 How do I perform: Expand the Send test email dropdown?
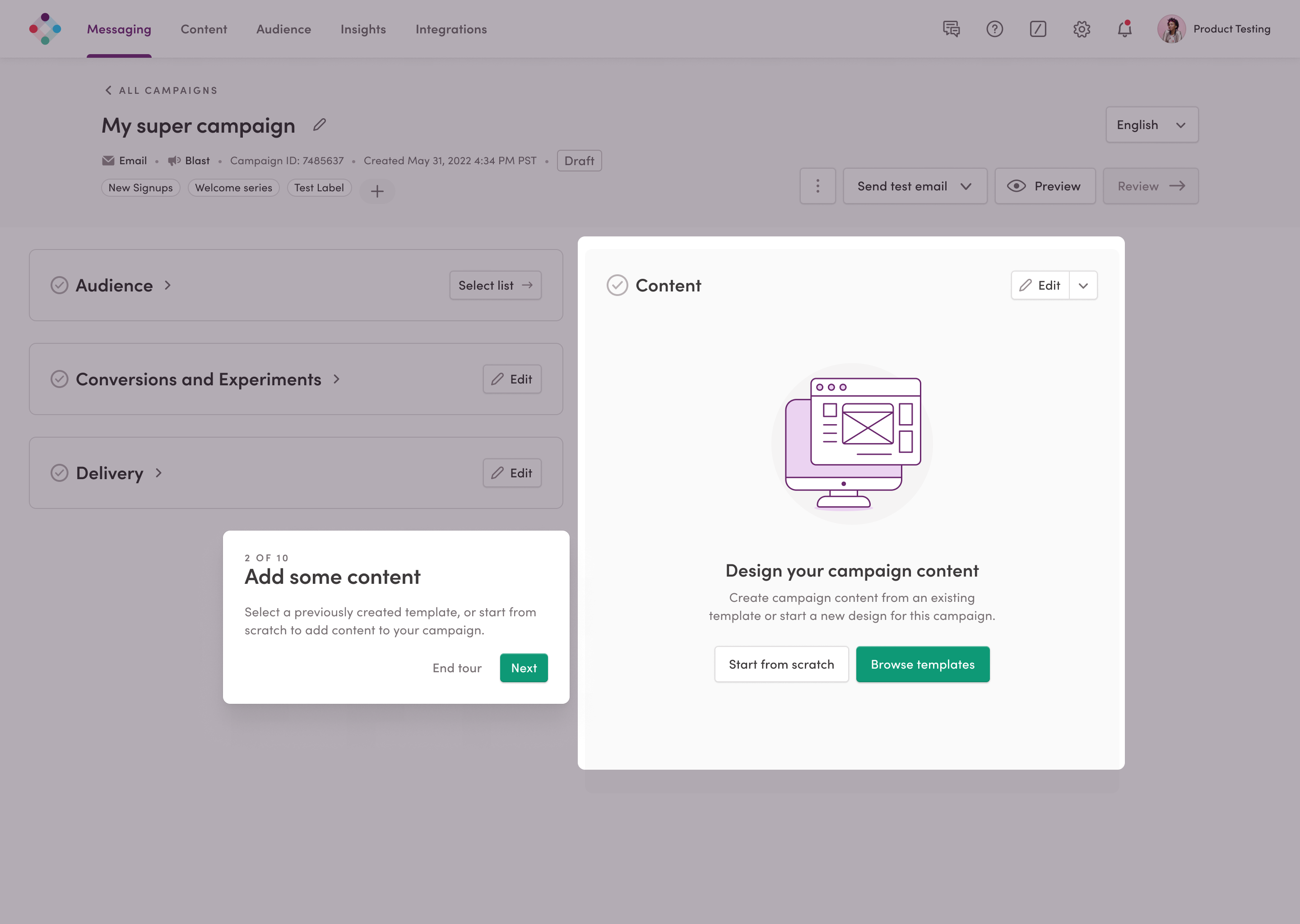pos(966,186)
